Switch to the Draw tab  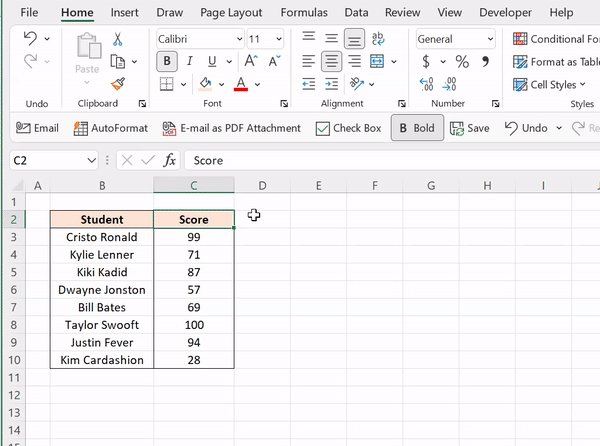click(x=170, y=13)
